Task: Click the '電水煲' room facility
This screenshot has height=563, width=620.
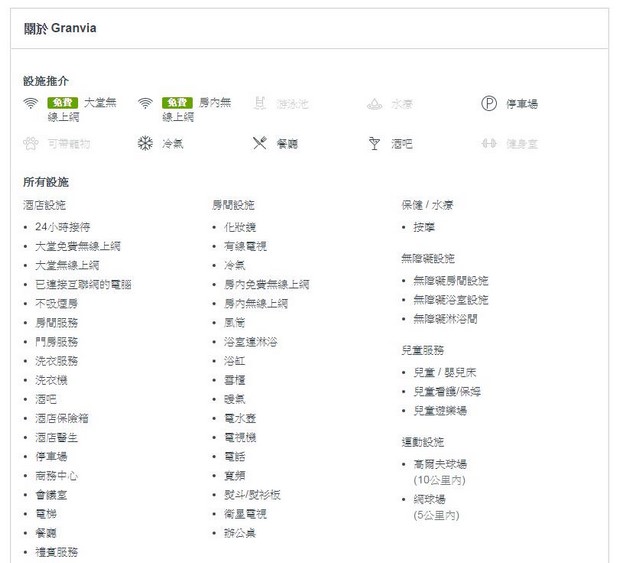Action: point(240,418)
